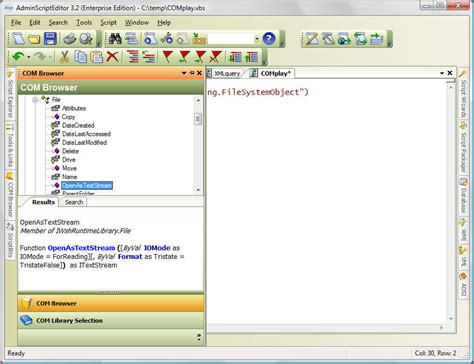This screenshot has width=474, height=364.
Task: Open the Script Wizards side tab
Action: tap(463, 93)
